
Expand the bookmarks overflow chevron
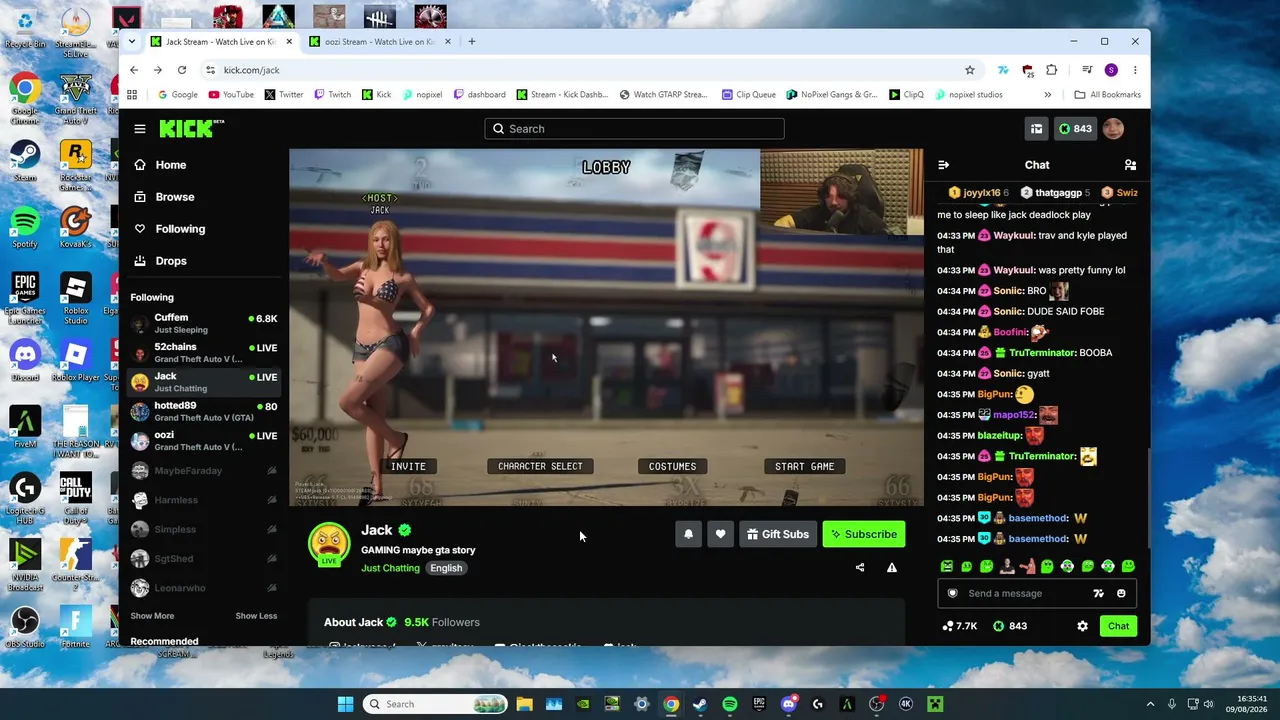(1047, 95)
